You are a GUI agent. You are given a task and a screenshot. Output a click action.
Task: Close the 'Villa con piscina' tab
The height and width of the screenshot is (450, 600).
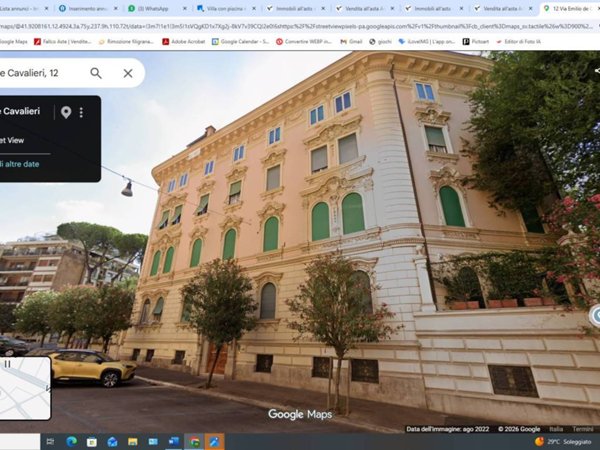254,8
